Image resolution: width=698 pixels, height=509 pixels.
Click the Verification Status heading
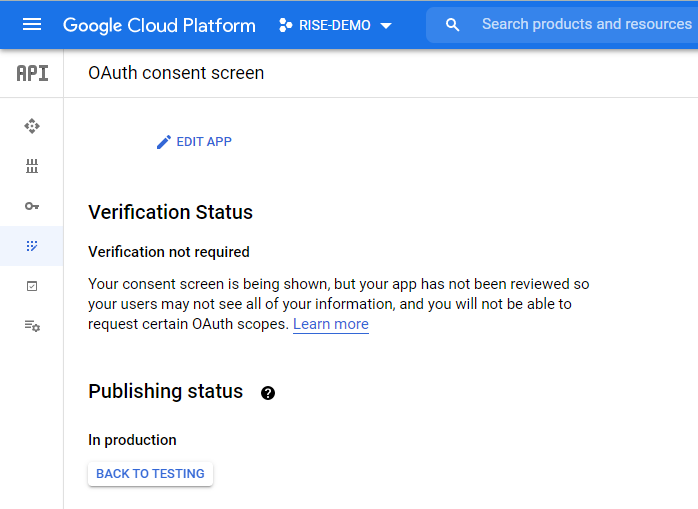(x=170, y=212)
